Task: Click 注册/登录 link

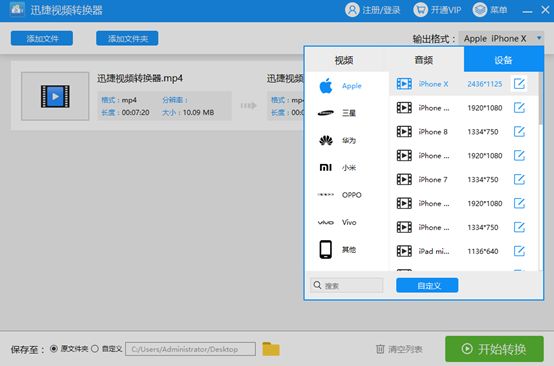Action: (x=381, y=10)
